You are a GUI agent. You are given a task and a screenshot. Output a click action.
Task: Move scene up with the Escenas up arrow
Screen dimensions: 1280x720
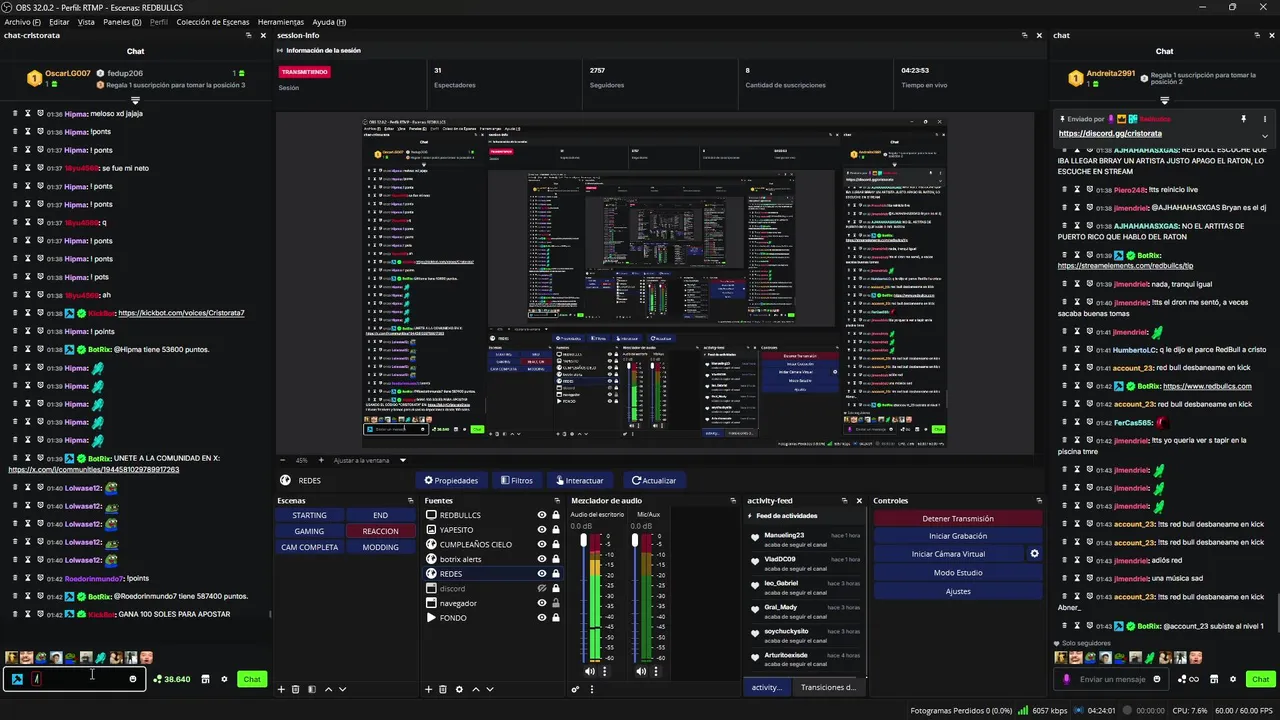pyautogui.click(x=328, y=689)
